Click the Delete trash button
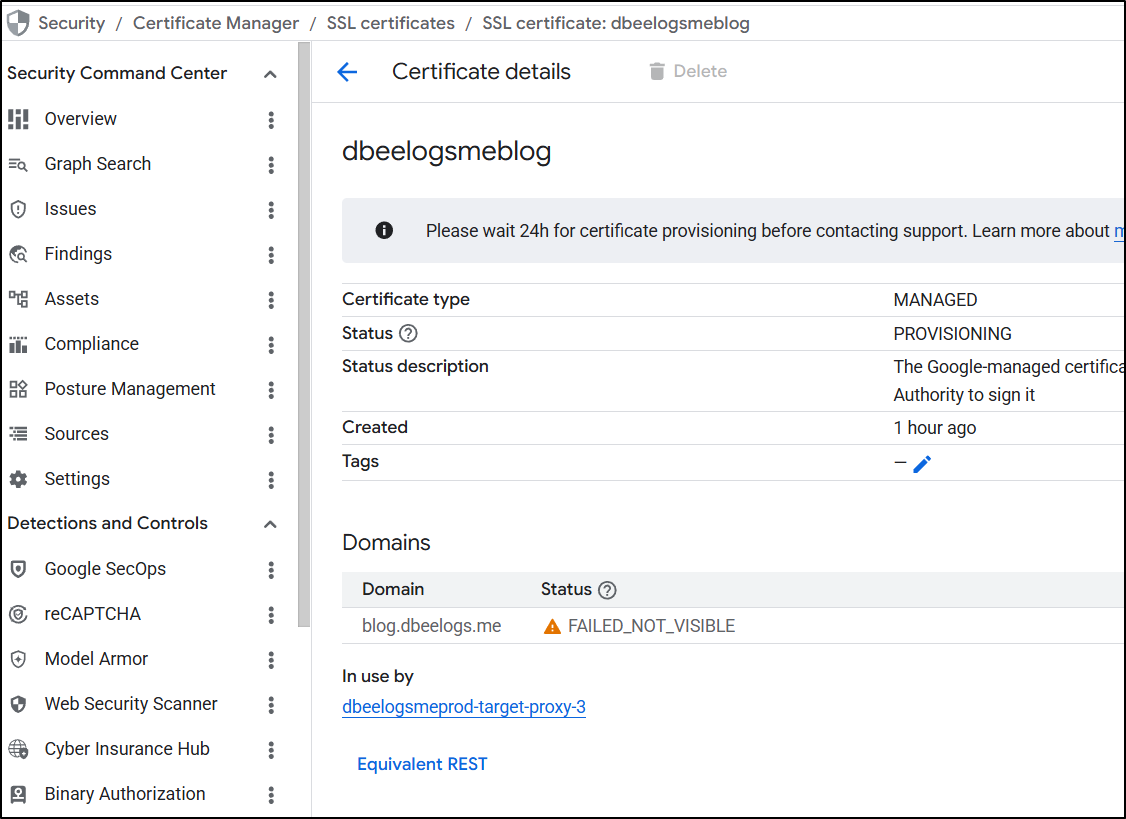Image resolution: width=1126 pixels, height=819 pixels. coord(687,72)
